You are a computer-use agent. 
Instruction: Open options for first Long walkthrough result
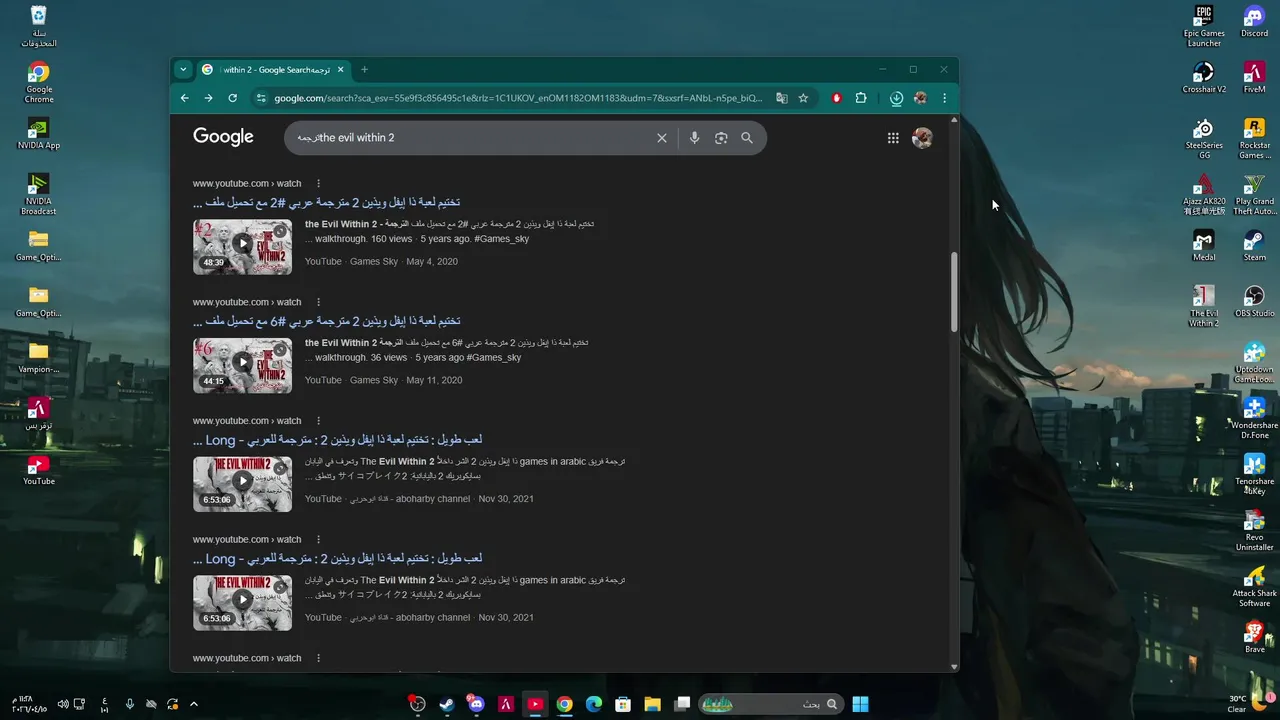coord(319,421)
